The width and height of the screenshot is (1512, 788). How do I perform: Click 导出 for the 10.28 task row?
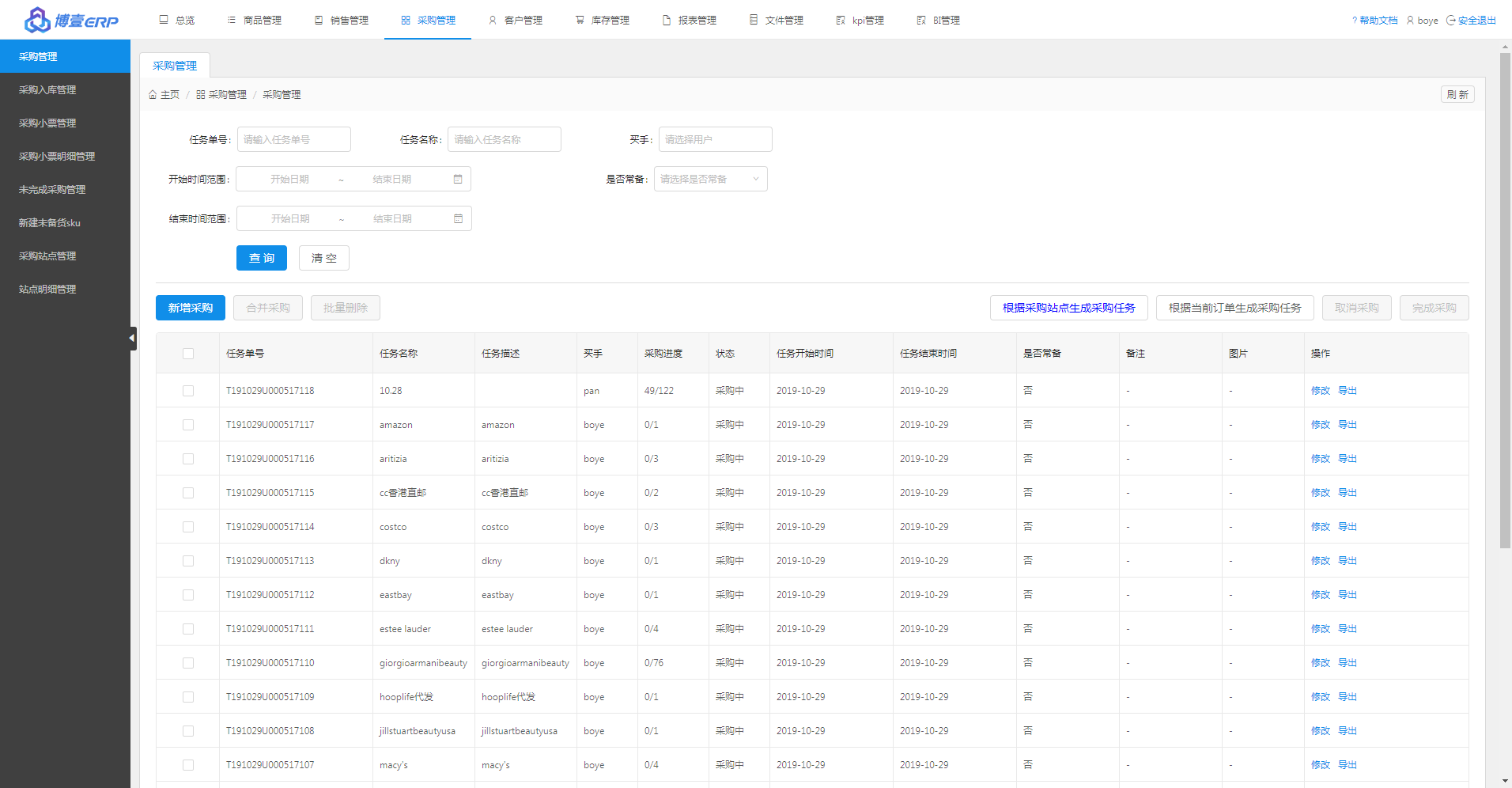[x=1348, y=391]
